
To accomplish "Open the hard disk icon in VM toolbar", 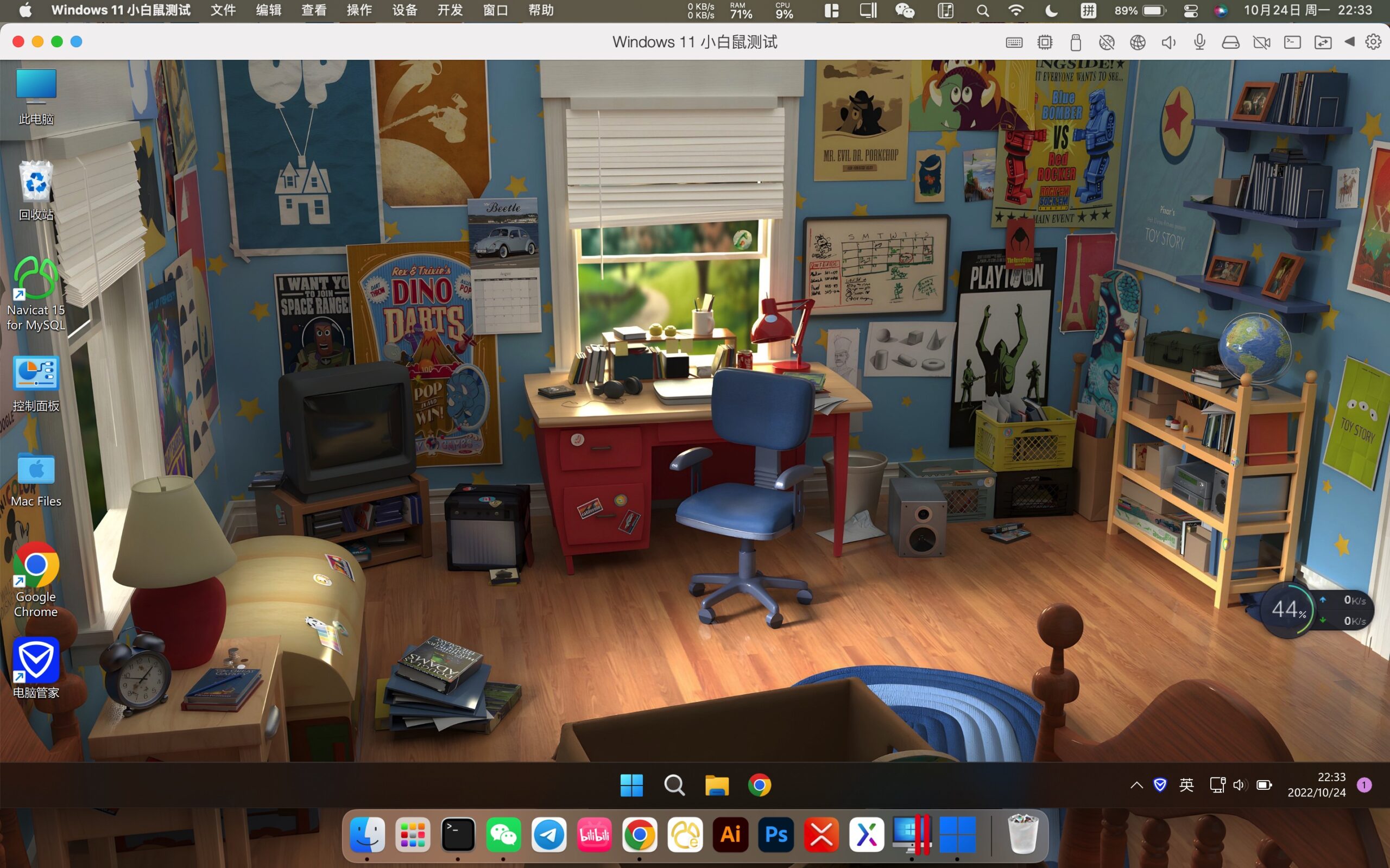I will pyautogui.click(x=1230, y=42).
